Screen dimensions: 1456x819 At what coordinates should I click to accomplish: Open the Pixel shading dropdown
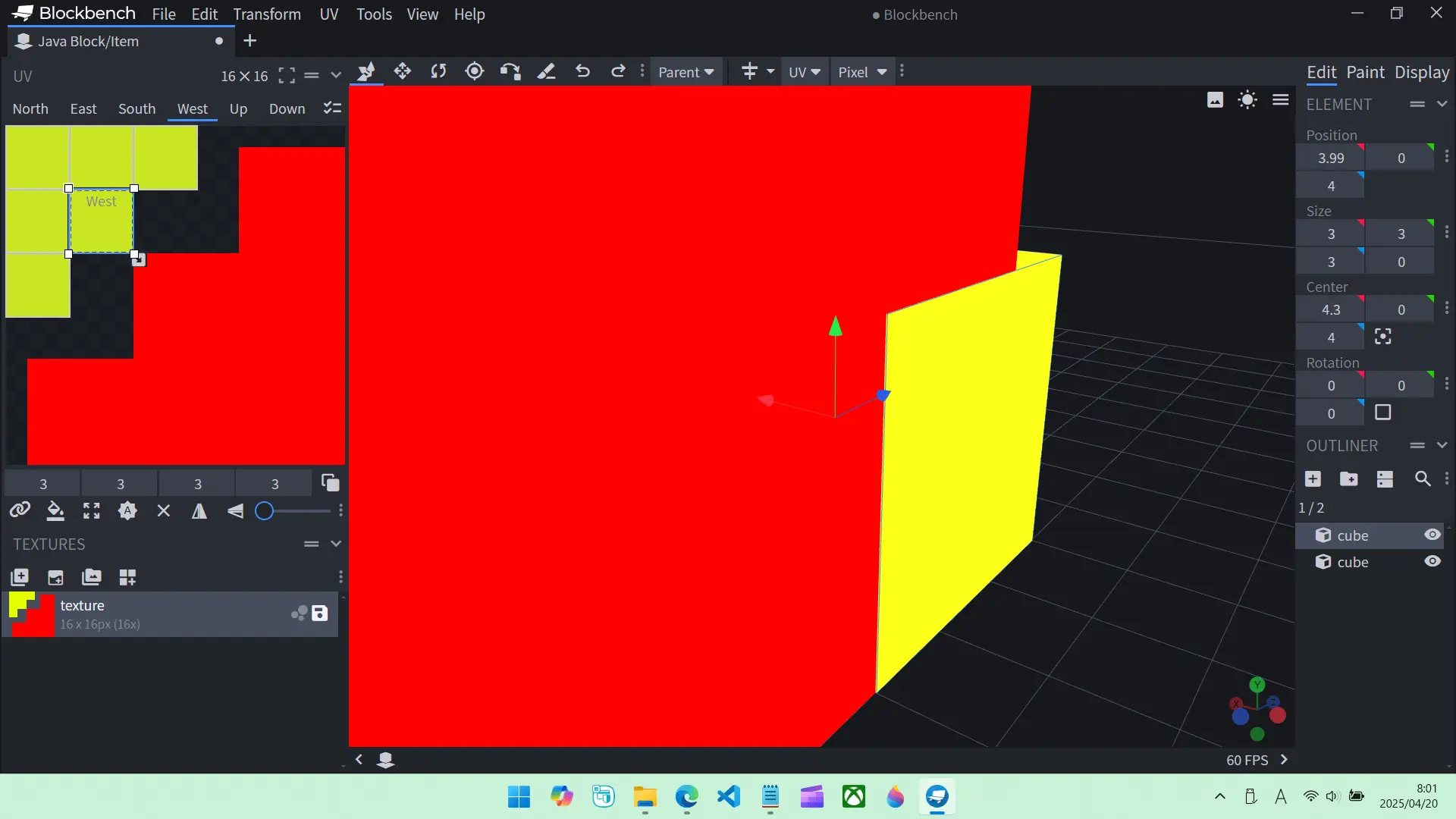click(861, 72)
